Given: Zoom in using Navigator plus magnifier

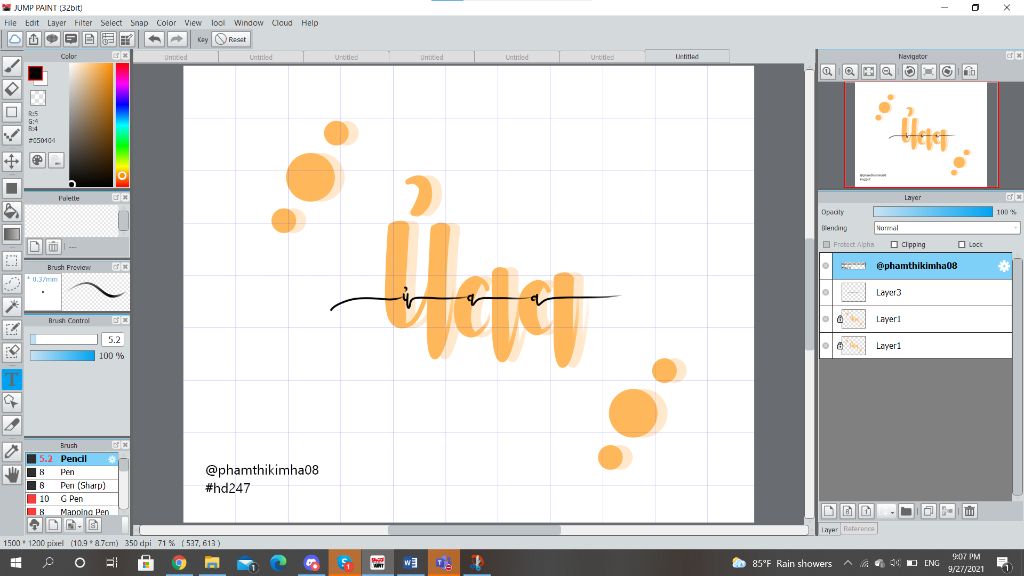Looking at the screenshot, I should point(850,72).
